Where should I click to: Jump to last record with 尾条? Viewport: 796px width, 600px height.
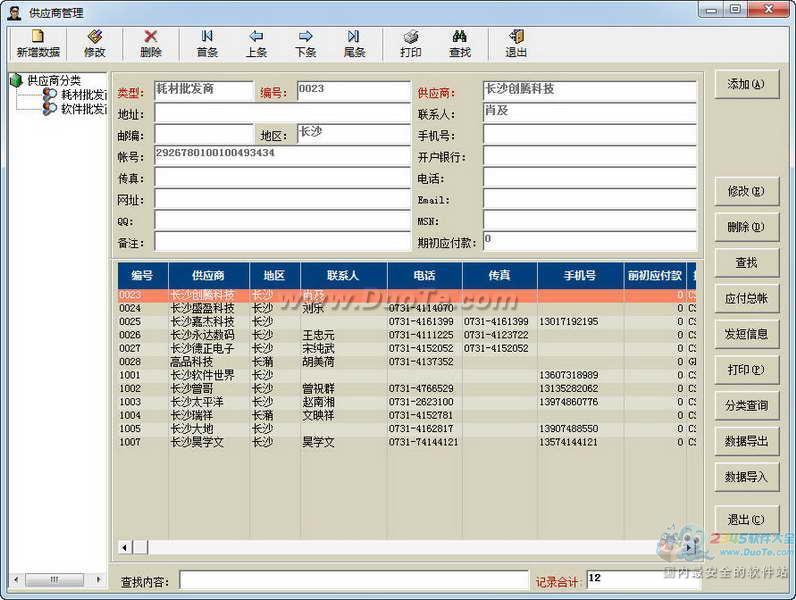point(354,44)
